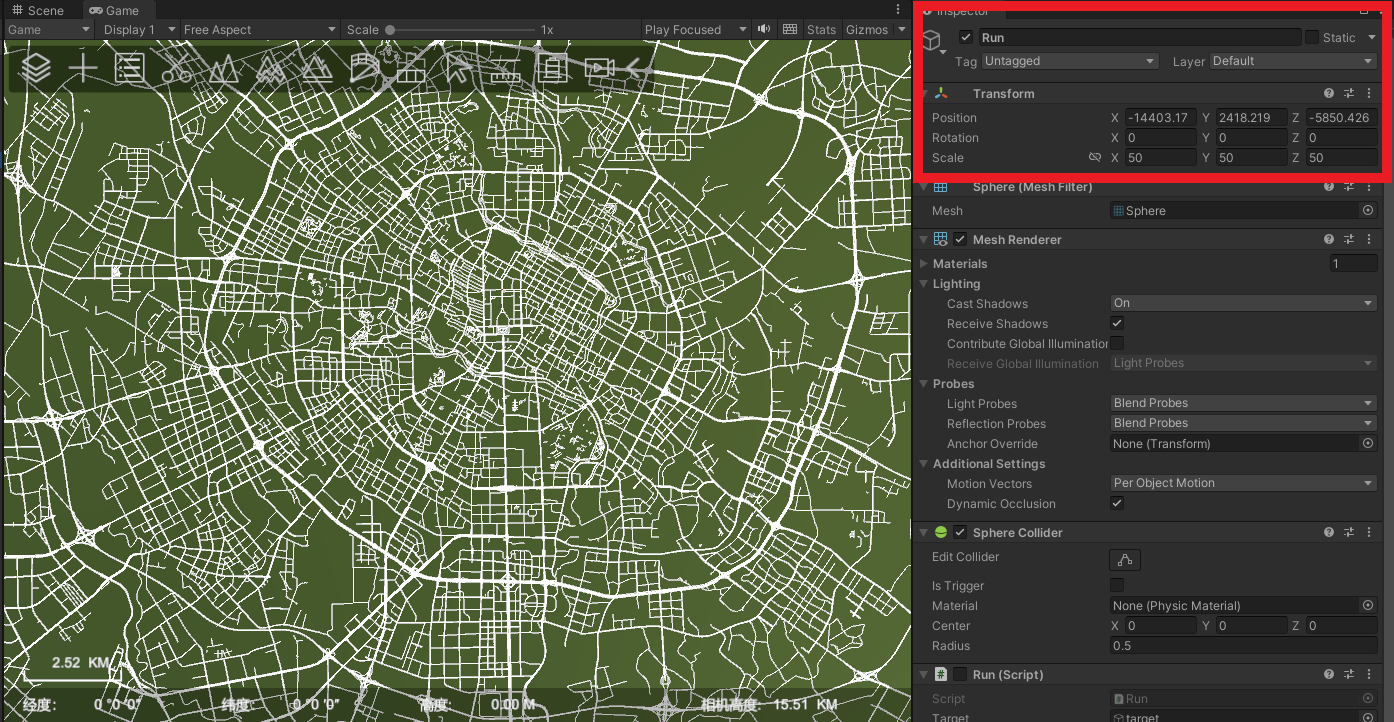Toggle constrained proportions link on Scale
The width and height of the screenshot is (1394, 722).
click(x=1094, y=157)
